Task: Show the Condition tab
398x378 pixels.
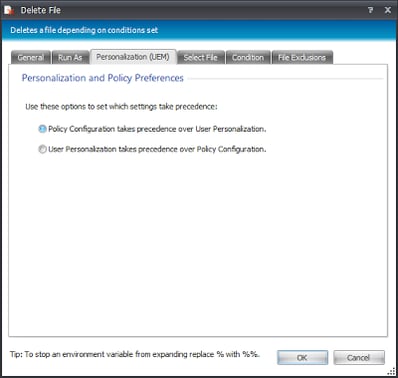Action: (x=248, y=58)
